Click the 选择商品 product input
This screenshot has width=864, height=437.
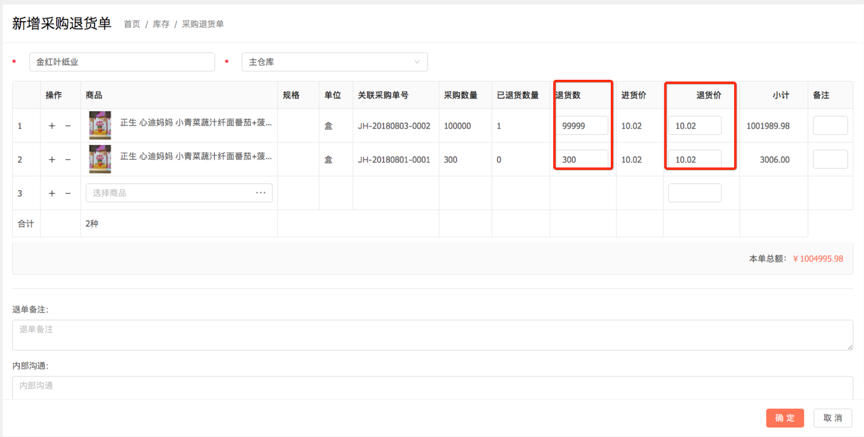179,193
